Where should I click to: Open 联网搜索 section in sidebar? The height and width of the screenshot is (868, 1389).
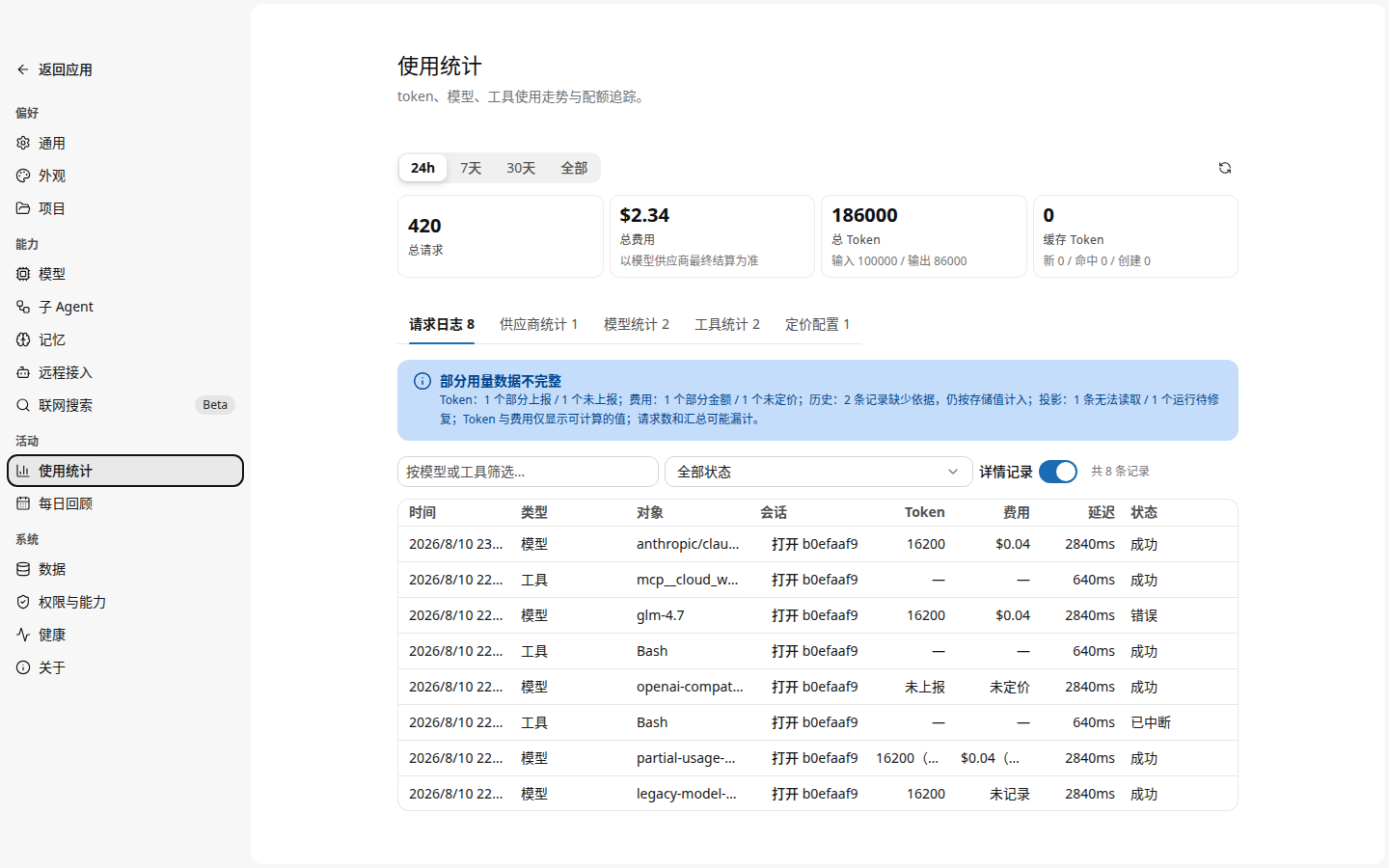tap(125, 405)
